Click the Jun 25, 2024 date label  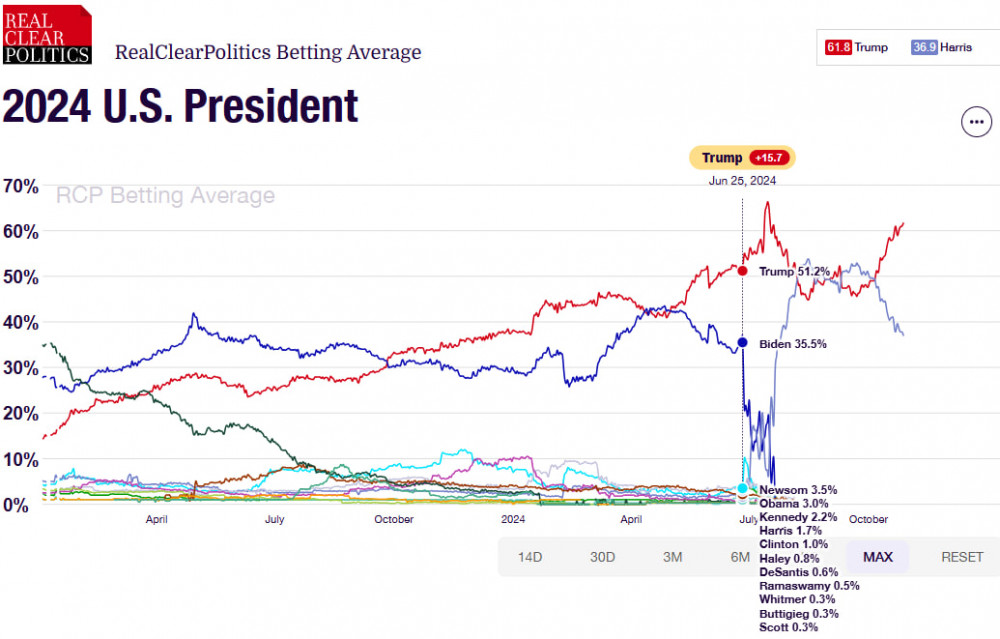(x=742, y=181)
